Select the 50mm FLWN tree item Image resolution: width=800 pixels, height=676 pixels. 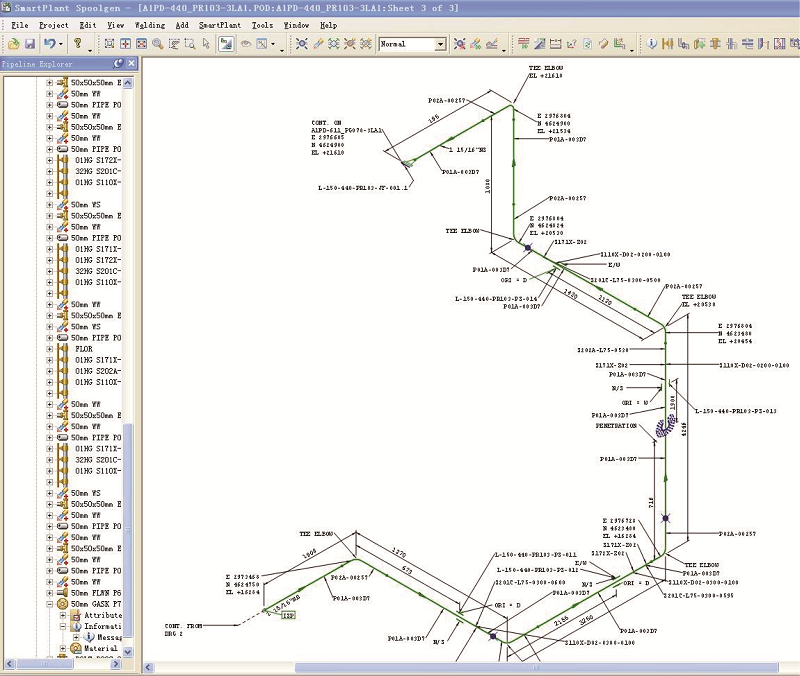click(96, 593)
